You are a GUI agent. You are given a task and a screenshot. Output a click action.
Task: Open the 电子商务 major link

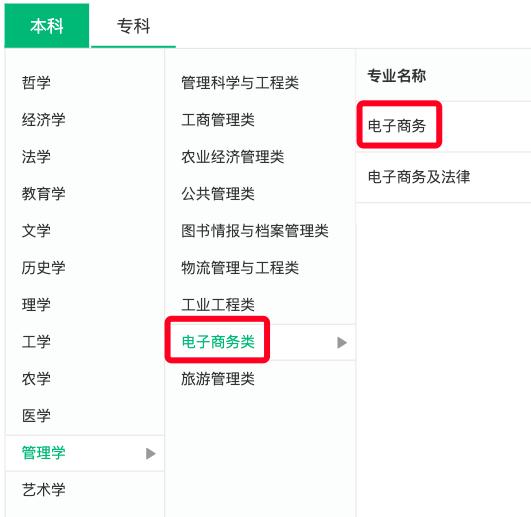point(397,126)
